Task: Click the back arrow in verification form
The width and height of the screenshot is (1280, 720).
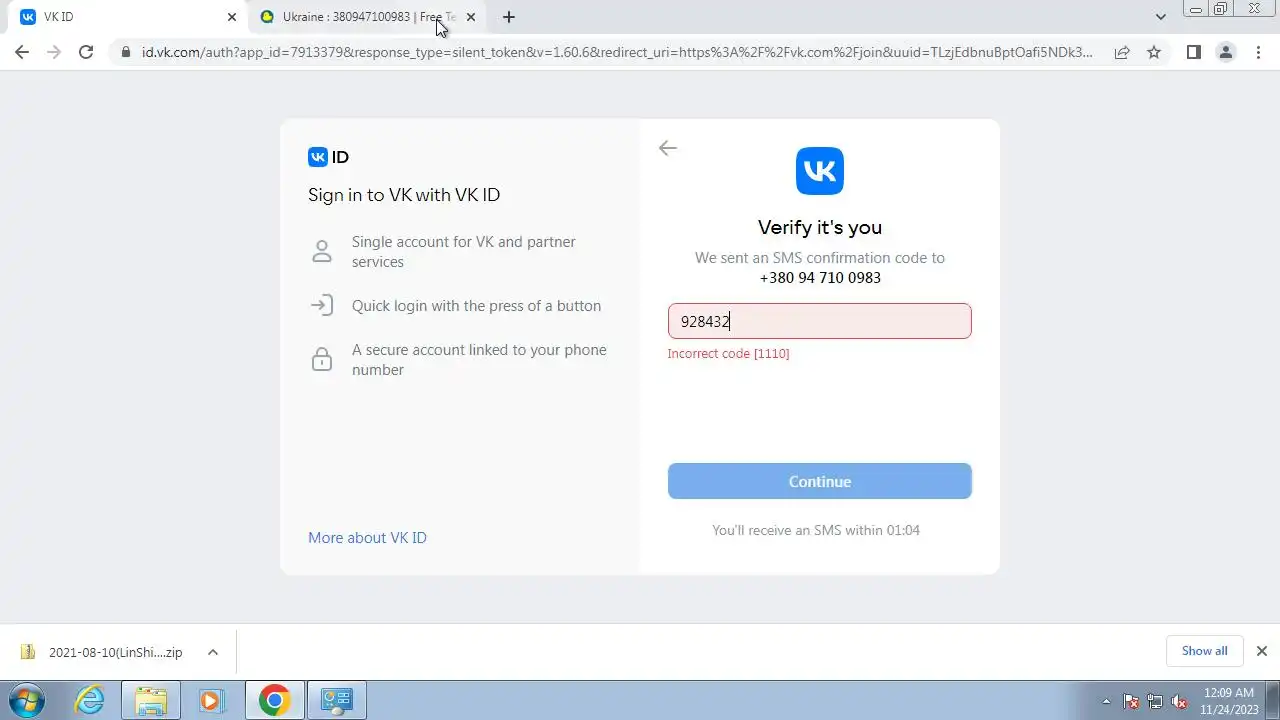Action: click(x=668, y=148)
